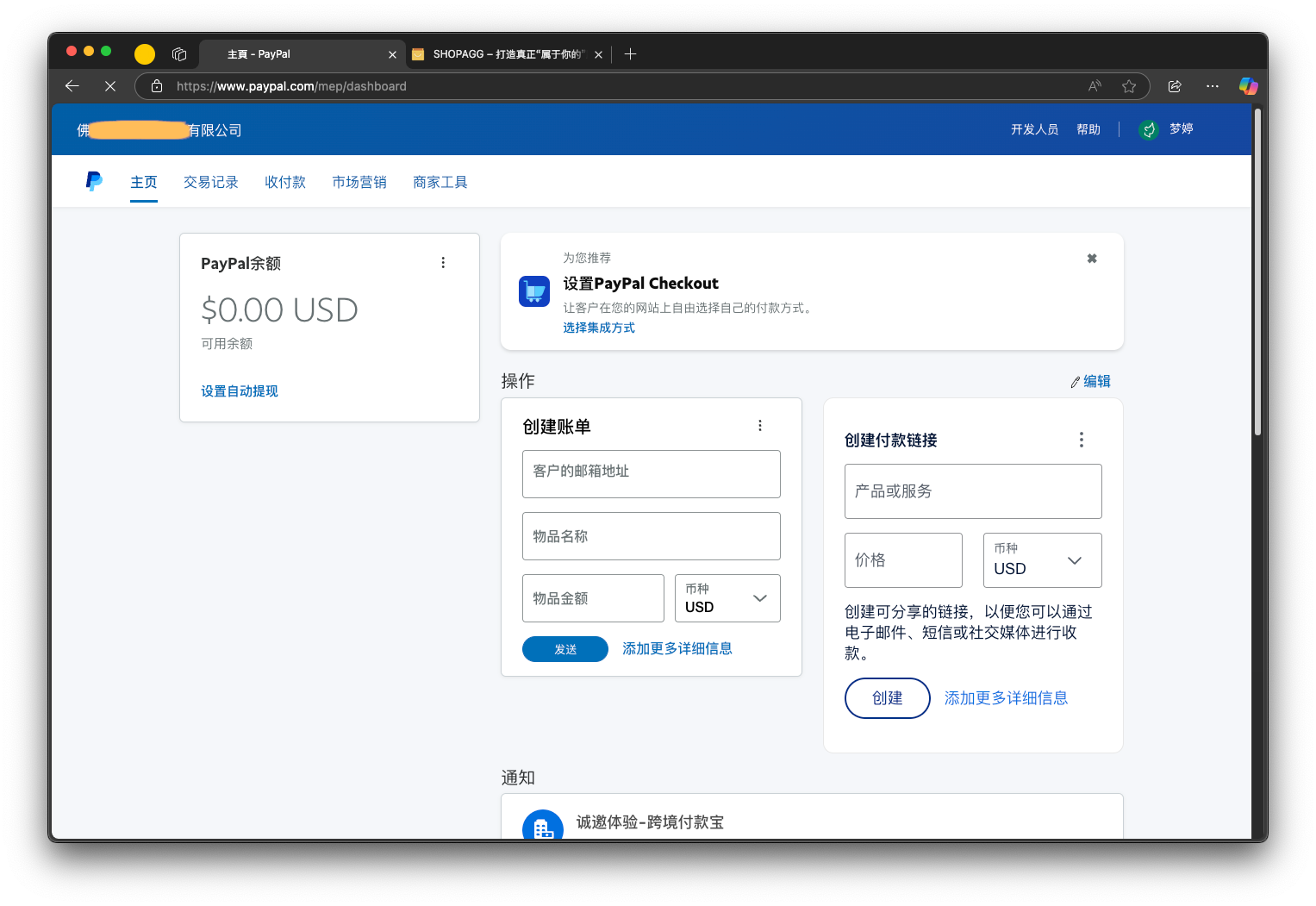Focus the 物品金额 input field
The height and width of the screenshot is (906, 1316).
tap(593, 598)
